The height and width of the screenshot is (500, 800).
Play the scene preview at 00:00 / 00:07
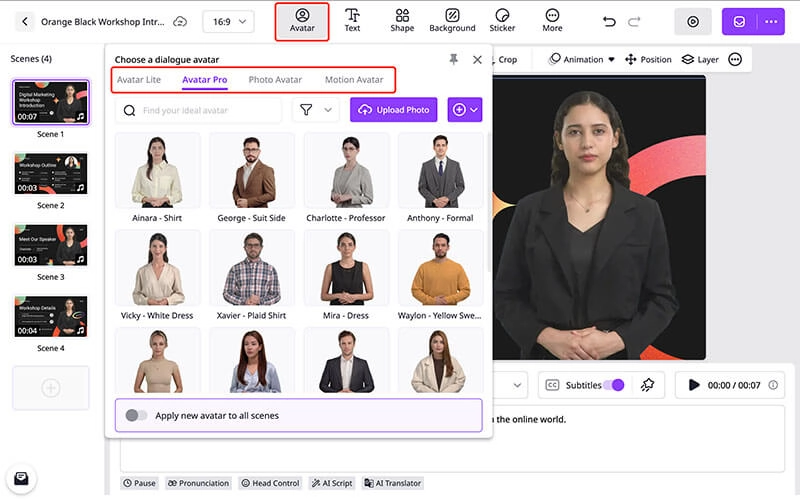pyautogui.click(x=694, y=385)
